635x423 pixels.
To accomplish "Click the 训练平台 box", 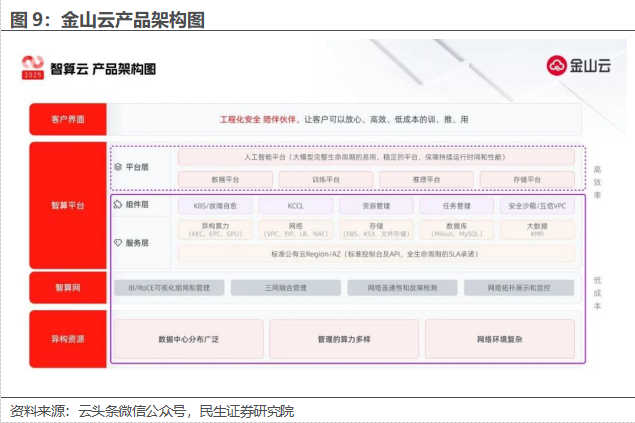I will [326, 179].
